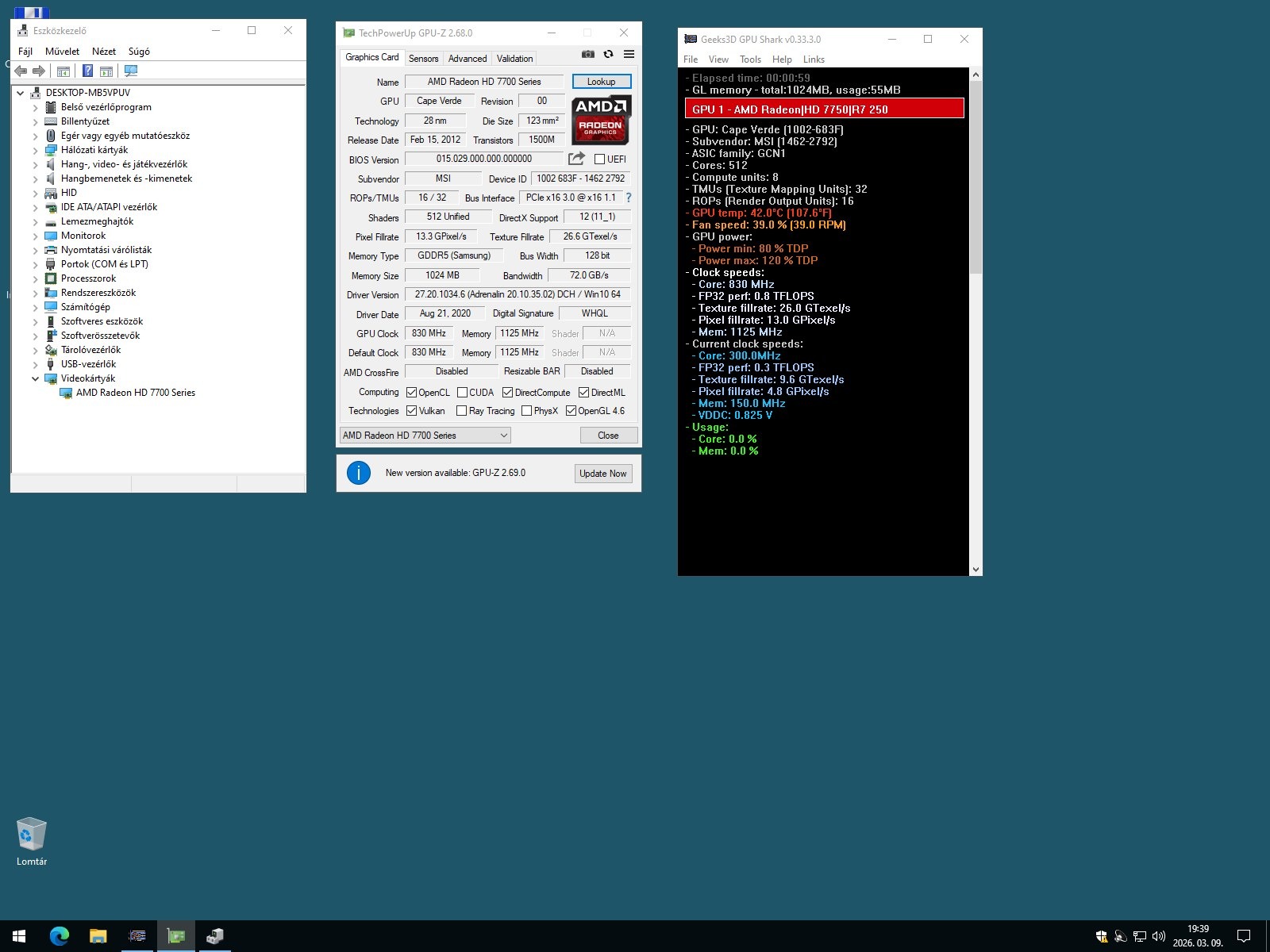Open File Explorer from the taskbar
1270x952 pixels.
(x=98, y=936)
